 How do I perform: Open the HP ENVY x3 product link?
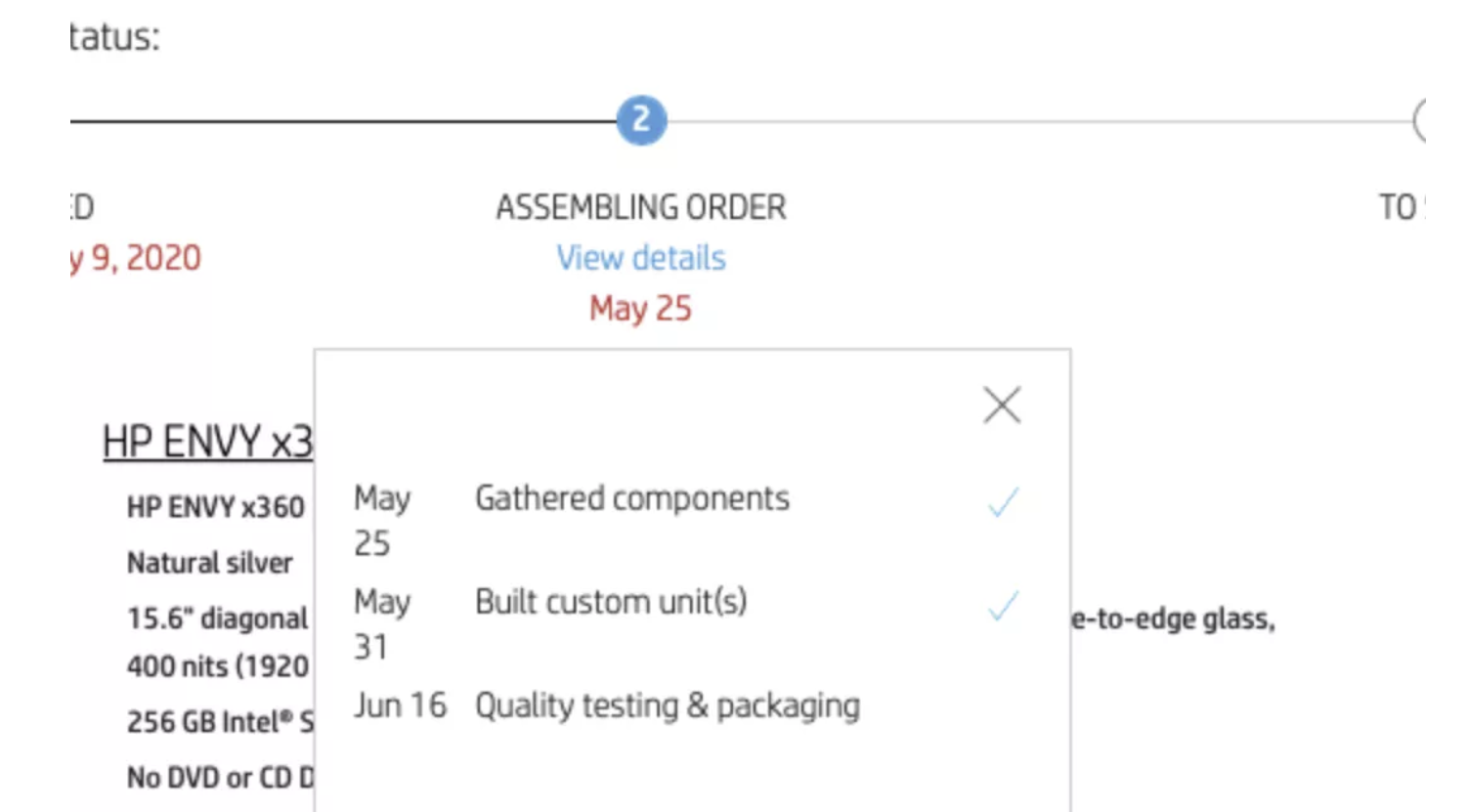(207, 442)
